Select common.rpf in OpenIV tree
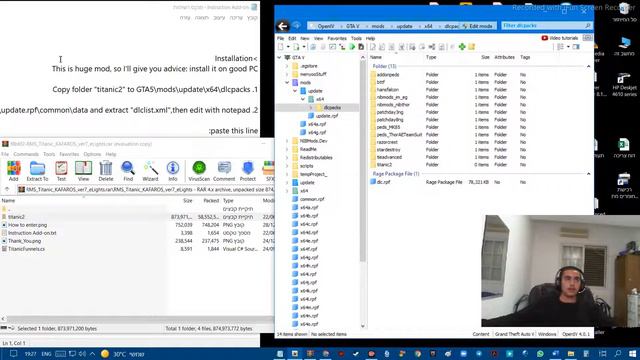The height and width of the screenshot is (360, 640). 311,199
